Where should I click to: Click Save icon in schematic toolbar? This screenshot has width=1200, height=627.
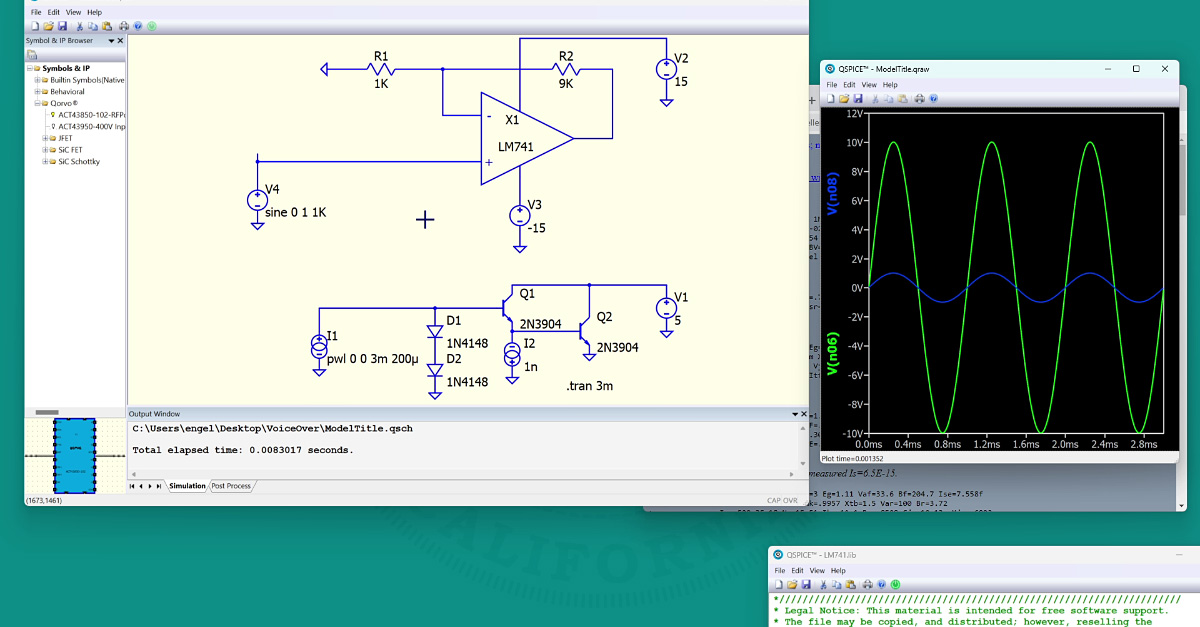pyautogui.click(x=62, y=26)
